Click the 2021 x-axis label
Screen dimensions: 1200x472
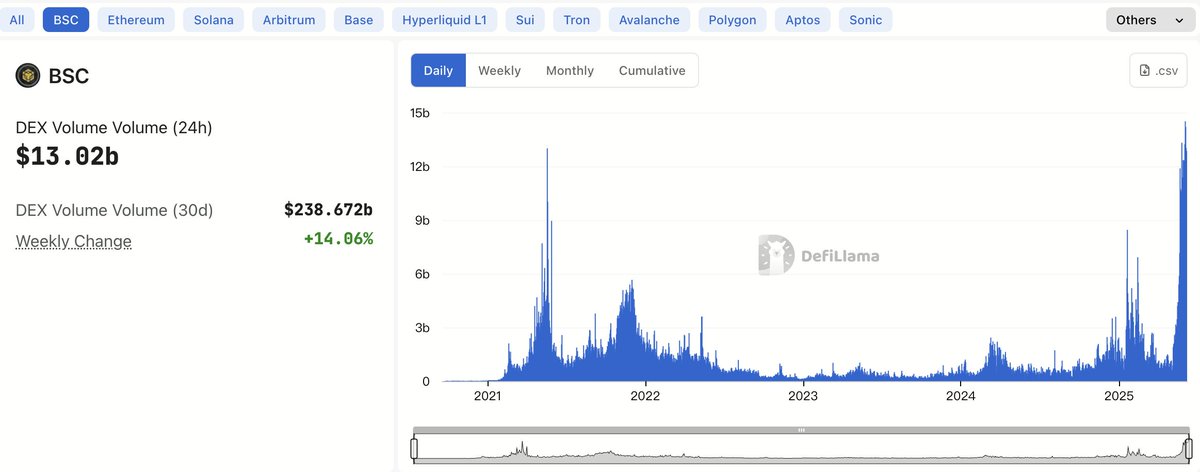click(488, 395)
